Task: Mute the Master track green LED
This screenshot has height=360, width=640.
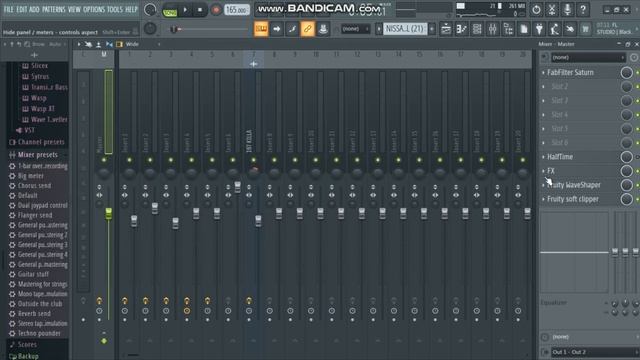Action: tap(104, 160)
